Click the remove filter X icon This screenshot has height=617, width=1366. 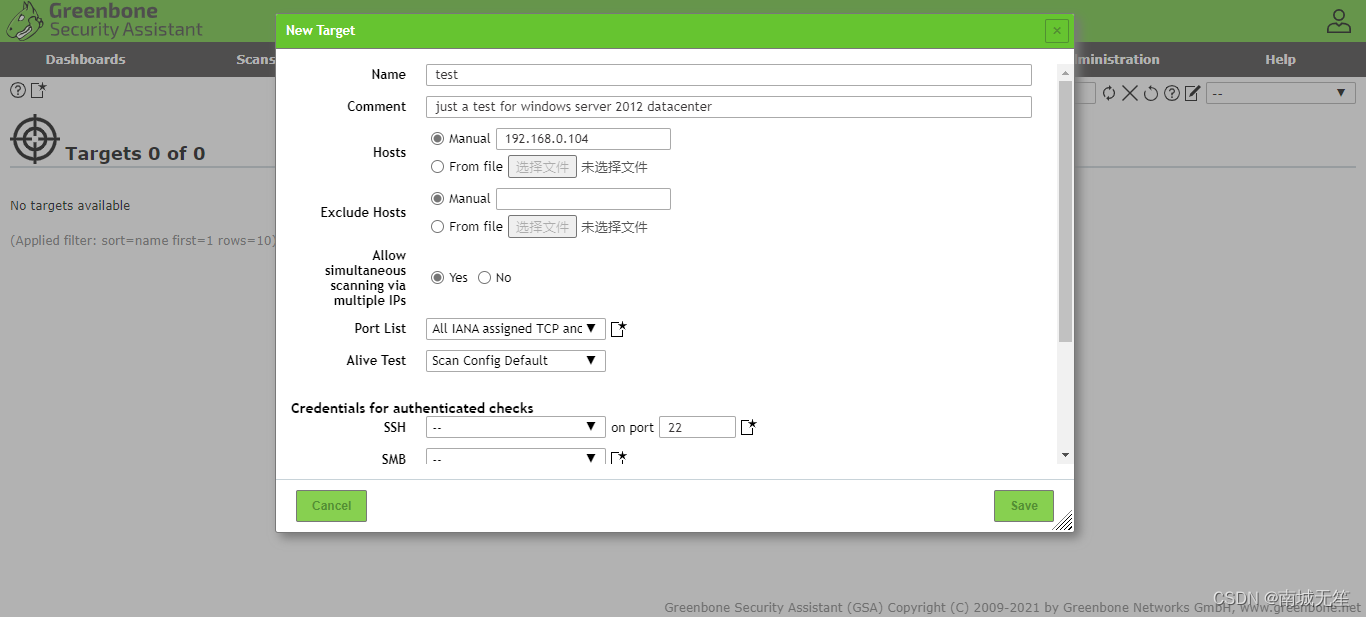[1130, 93]
